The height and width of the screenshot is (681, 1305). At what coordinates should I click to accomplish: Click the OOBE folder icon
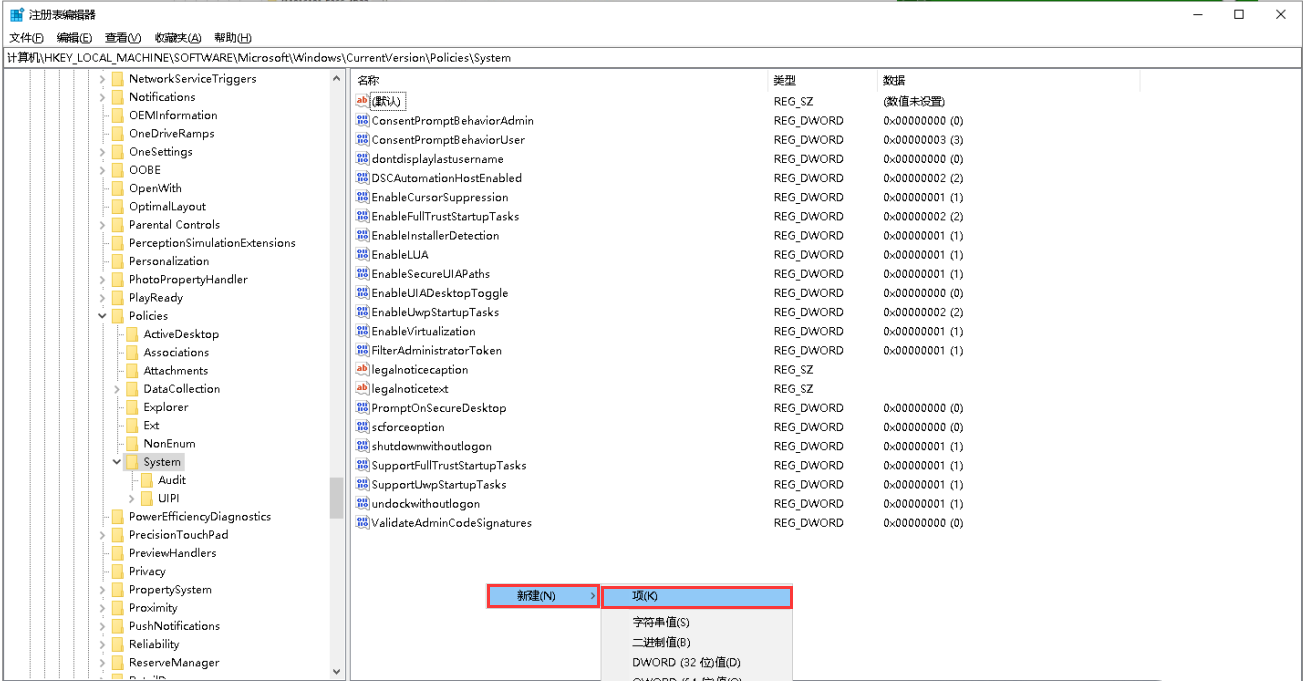(x=117, y=170)
